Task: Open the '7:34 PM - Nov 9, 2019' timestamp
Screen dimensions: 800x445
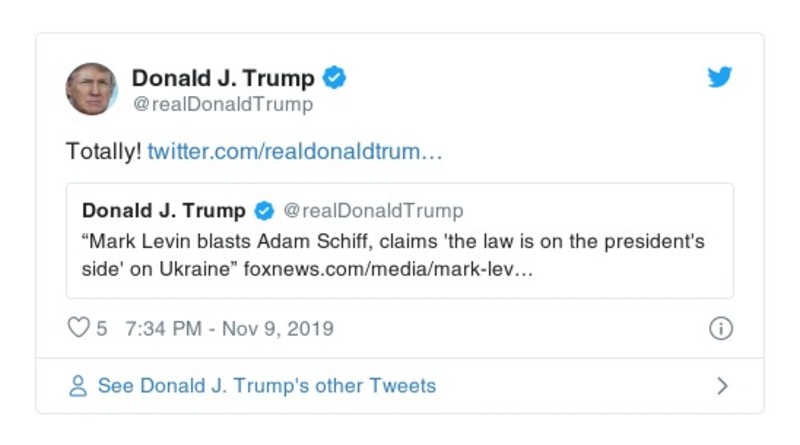Action: (x=230, y=329)
